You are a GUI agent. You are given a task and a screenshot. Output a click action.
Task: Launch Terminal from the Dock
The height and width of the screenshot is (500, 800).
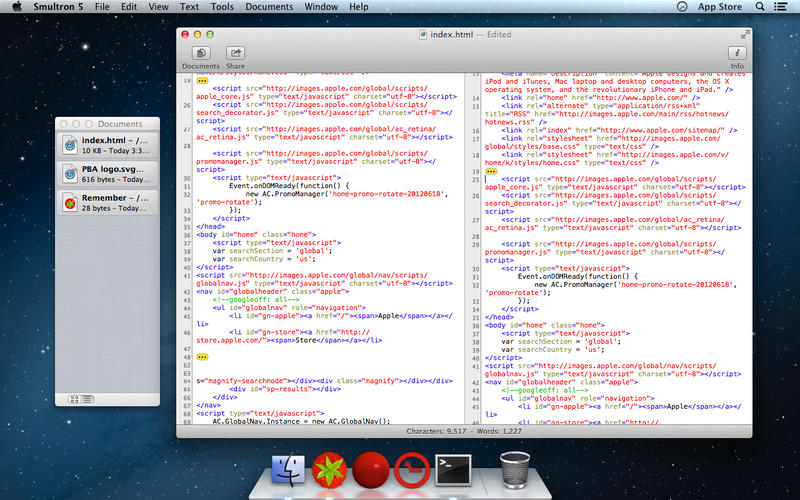(454, 468)
